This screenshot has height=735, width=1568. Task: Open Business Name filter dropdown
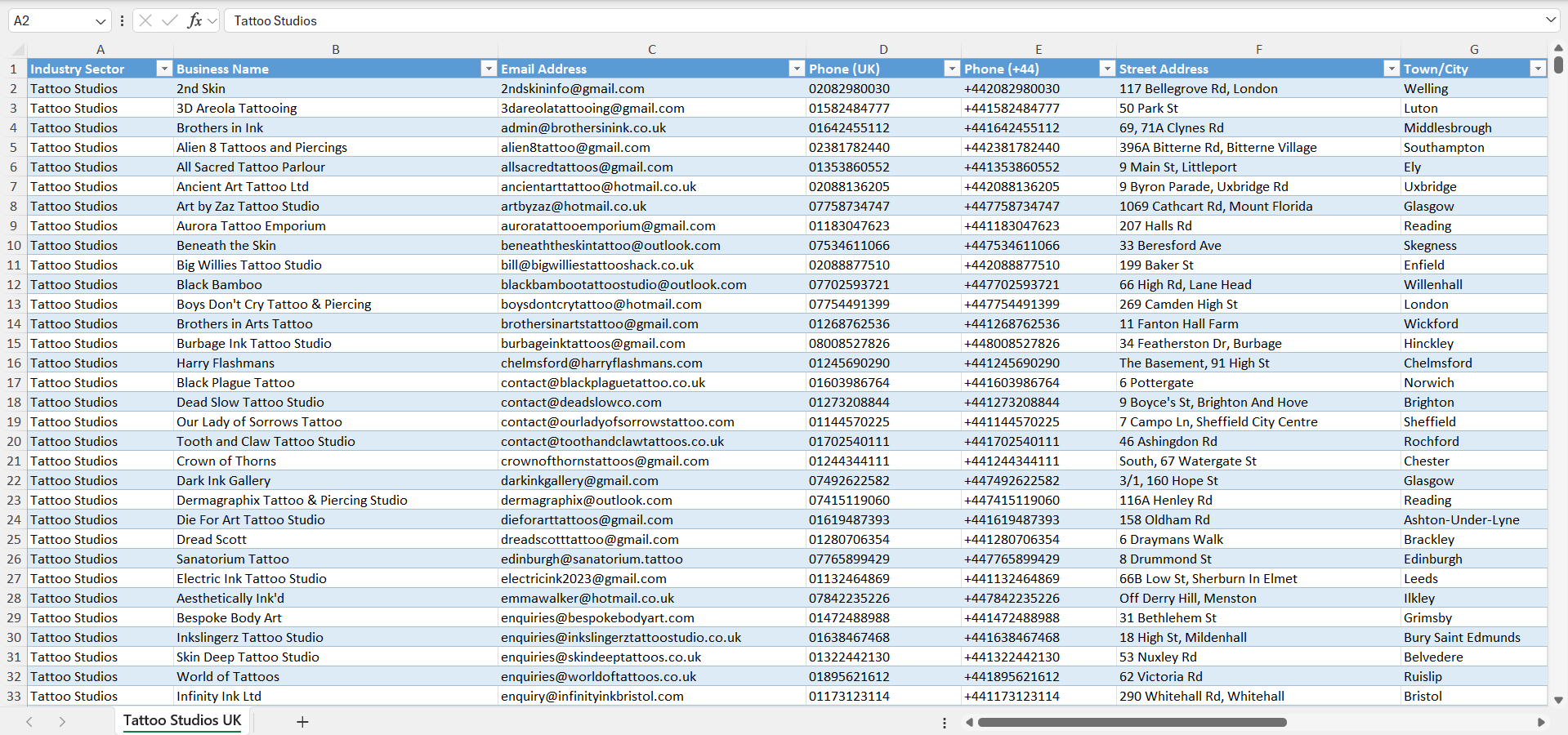tap(489, 69)
